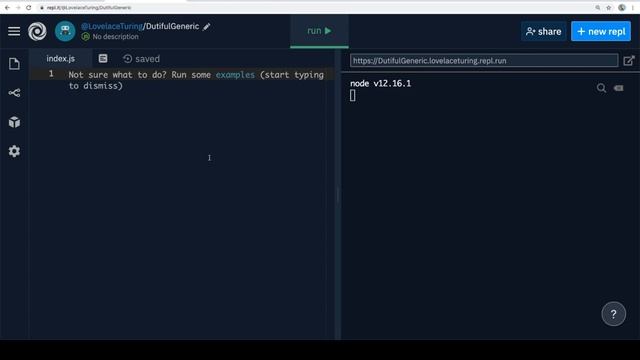The image size is (640, 360).
Task: Click the repl preview URL field
Action: coord(484,61)
